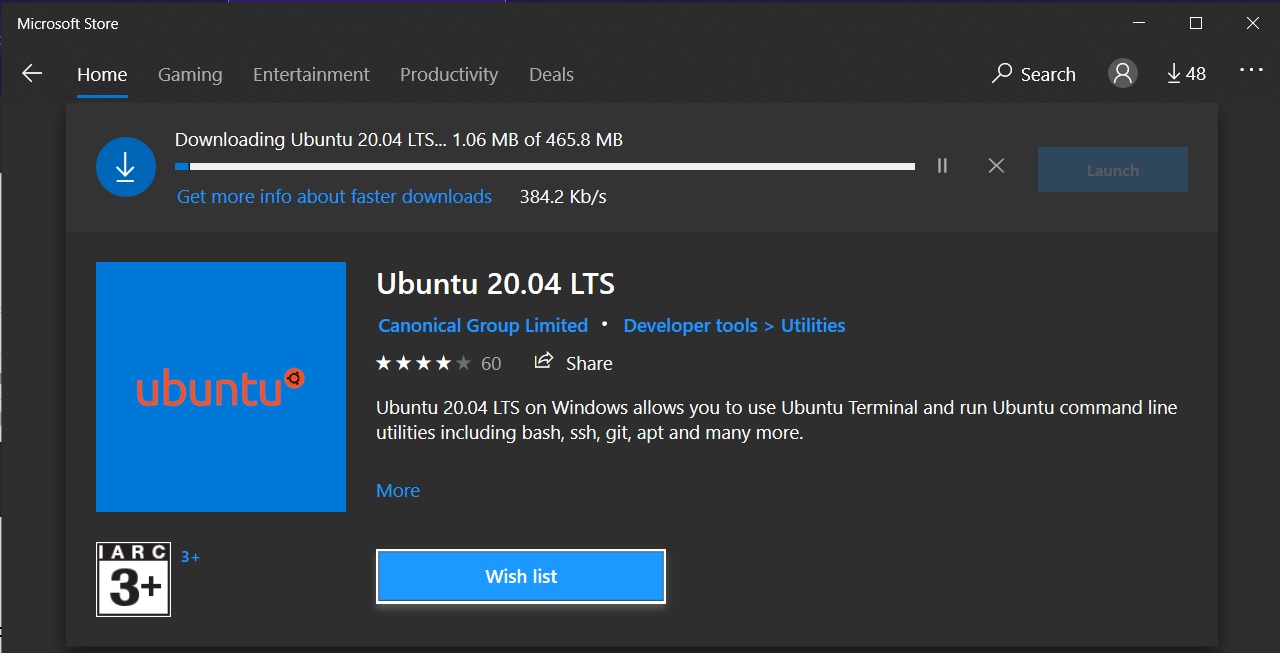Open the 3+ age rating link
The image size is (1280, 653).
click(190, 557)
